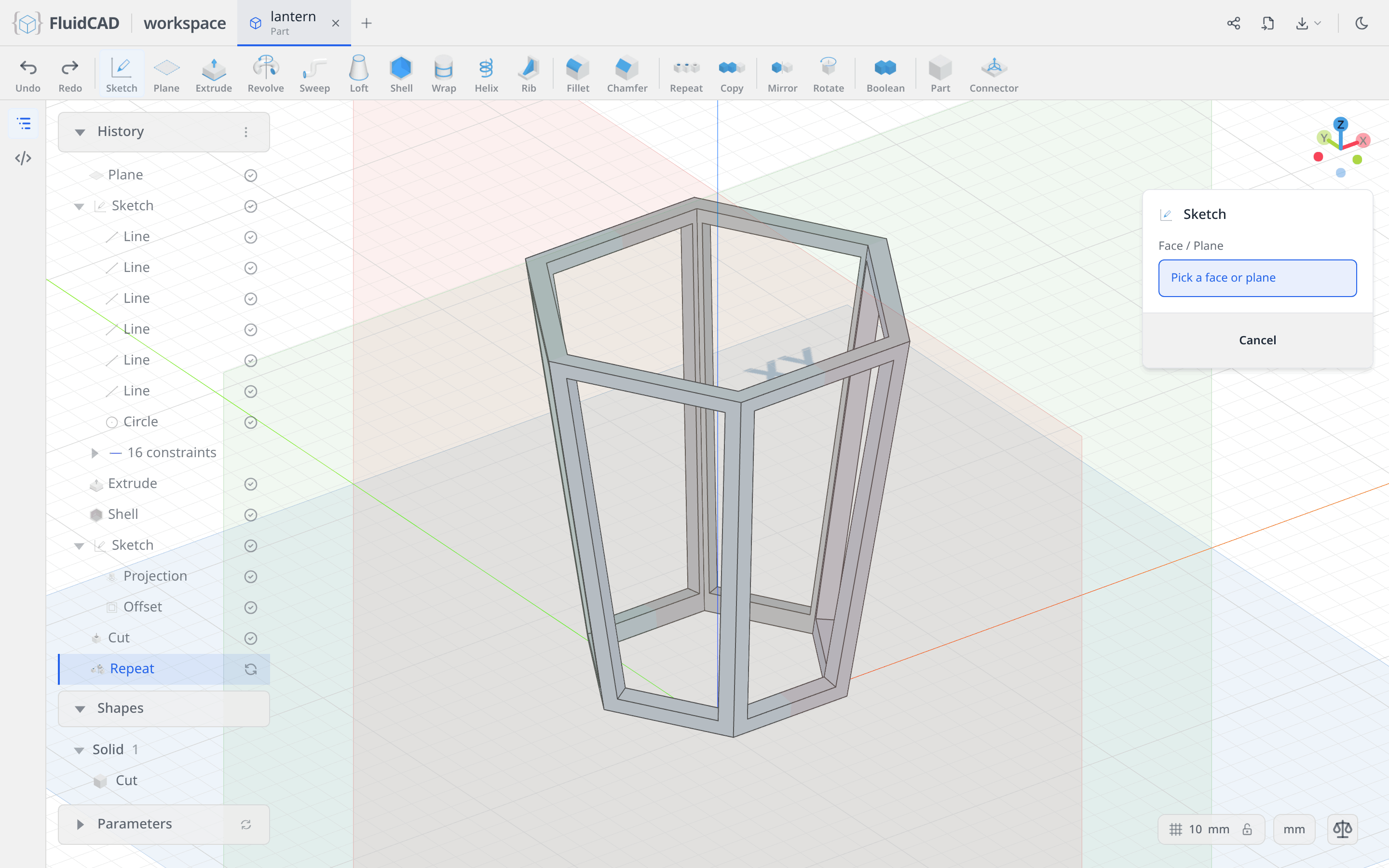The width and height of the screenshot is (1389, 868).
Task: Toggle the check mark on Extrude row
Action: click(251, 484)
